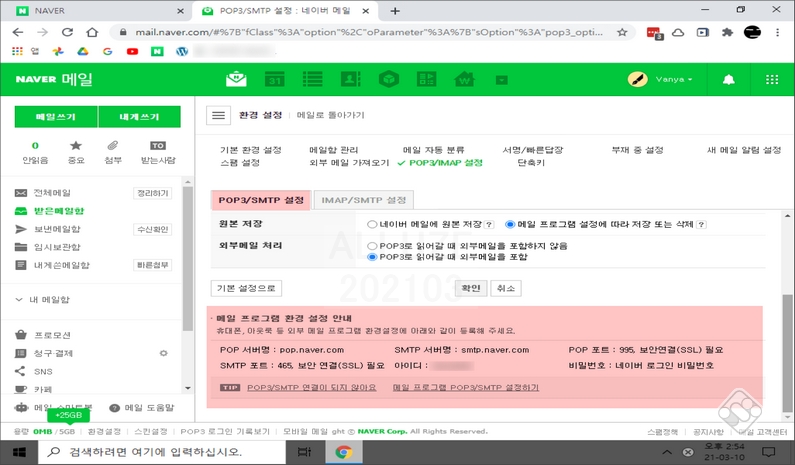
Task: Open 받은메일함 inbox folder
Action: 58,211
